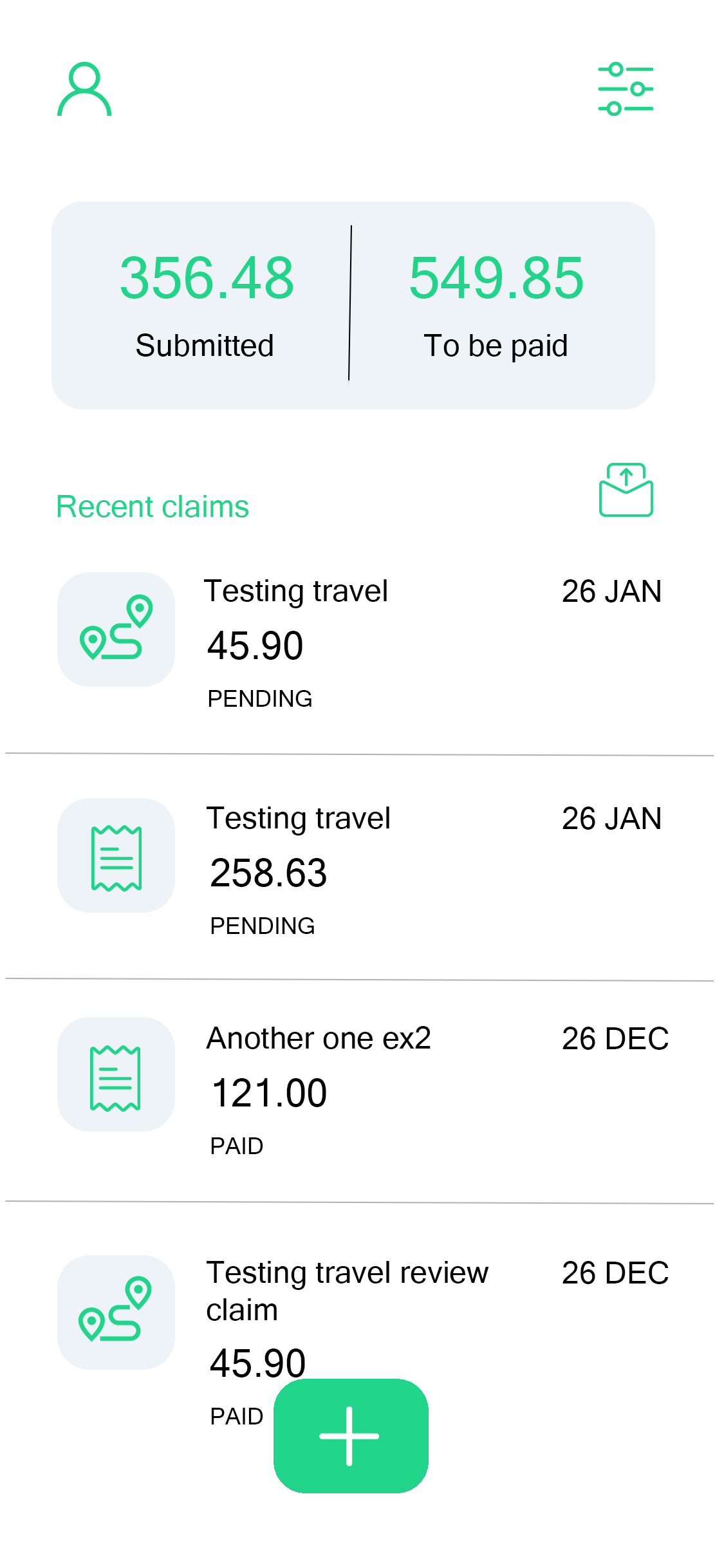Tap the 121.00 claim amount
Image resolution: width=724 pixels, height=1568 pixels.
point(270,1093)
